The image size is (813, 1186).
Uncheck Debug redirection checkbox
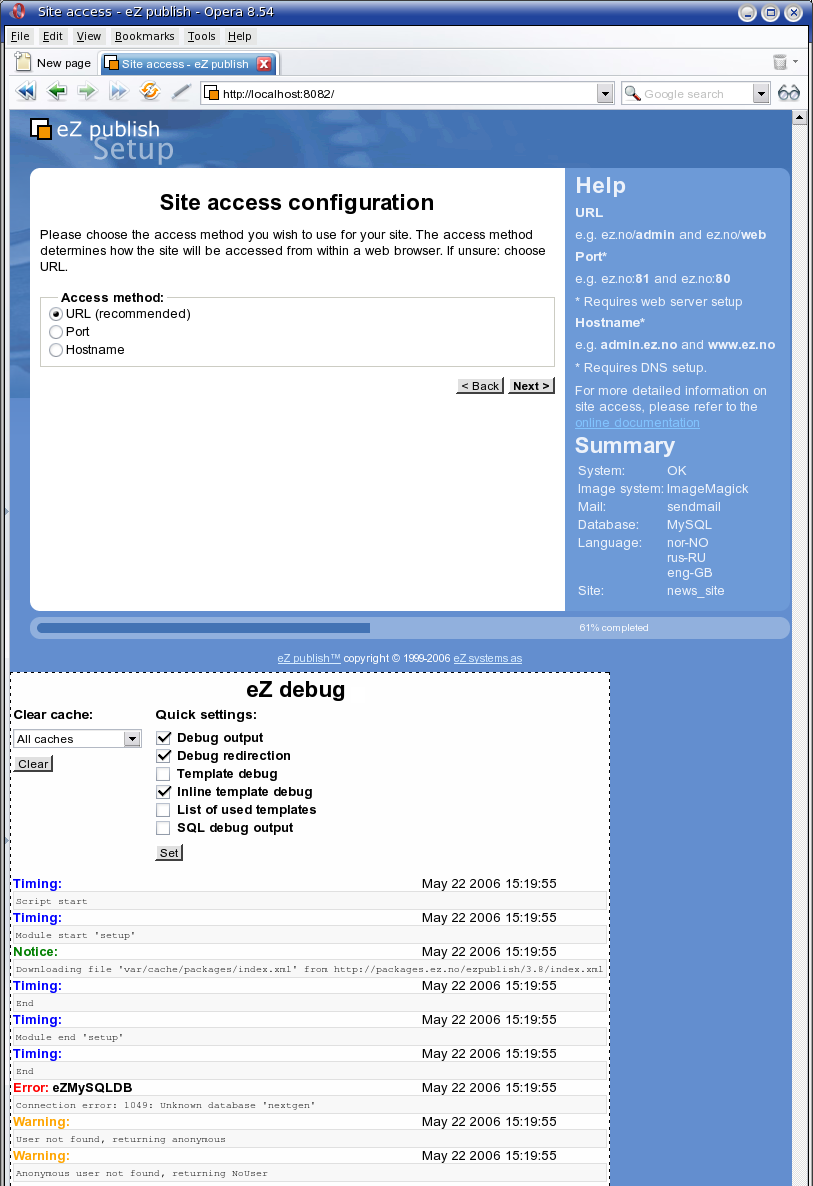163,756
